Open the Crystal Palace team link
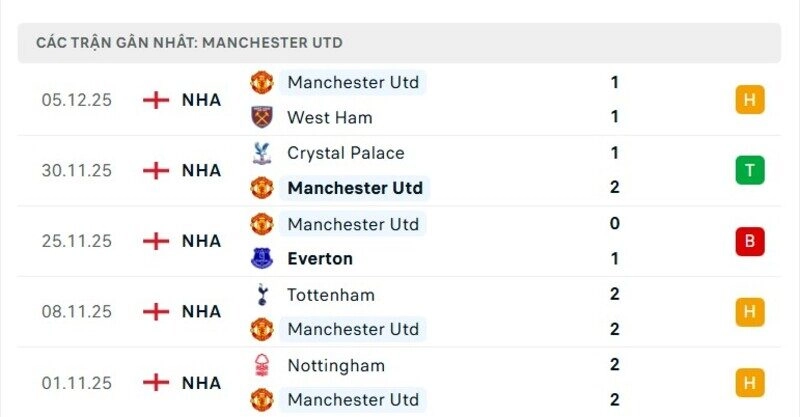 tap(345, 153)
